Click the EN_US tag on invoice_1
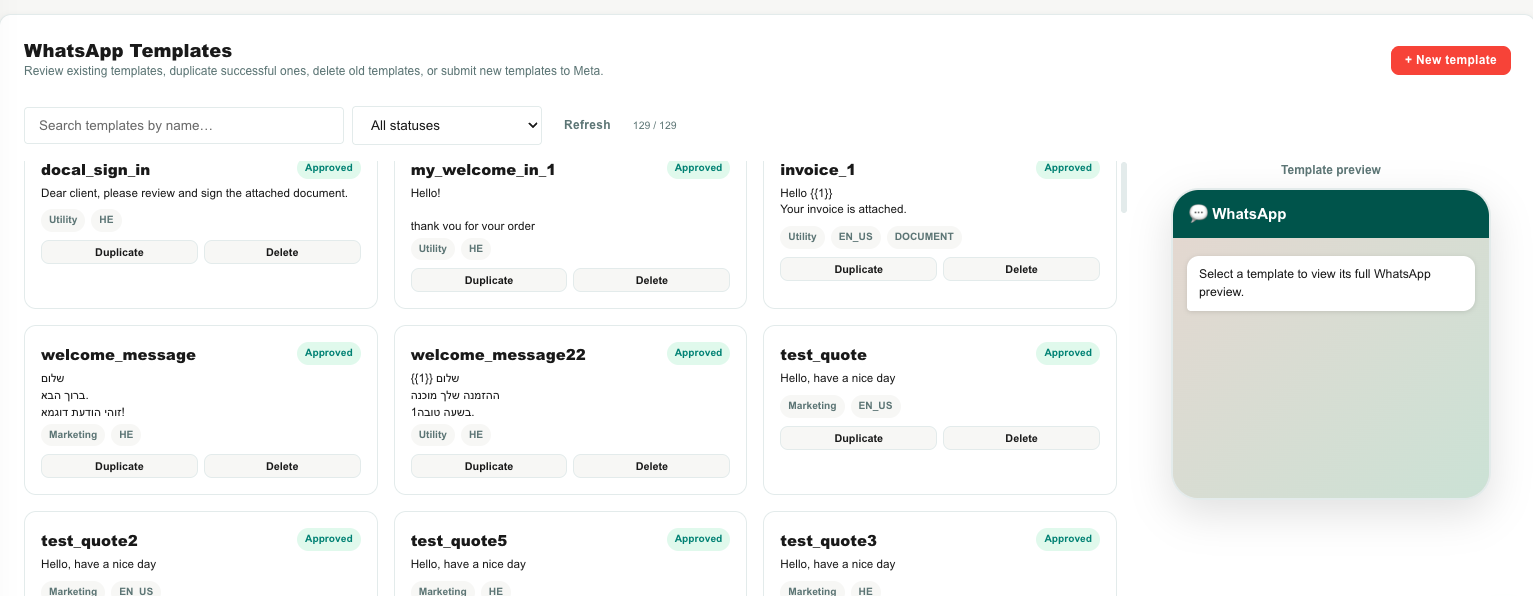Screen dimensions: 1533x596 pos(855,237)
